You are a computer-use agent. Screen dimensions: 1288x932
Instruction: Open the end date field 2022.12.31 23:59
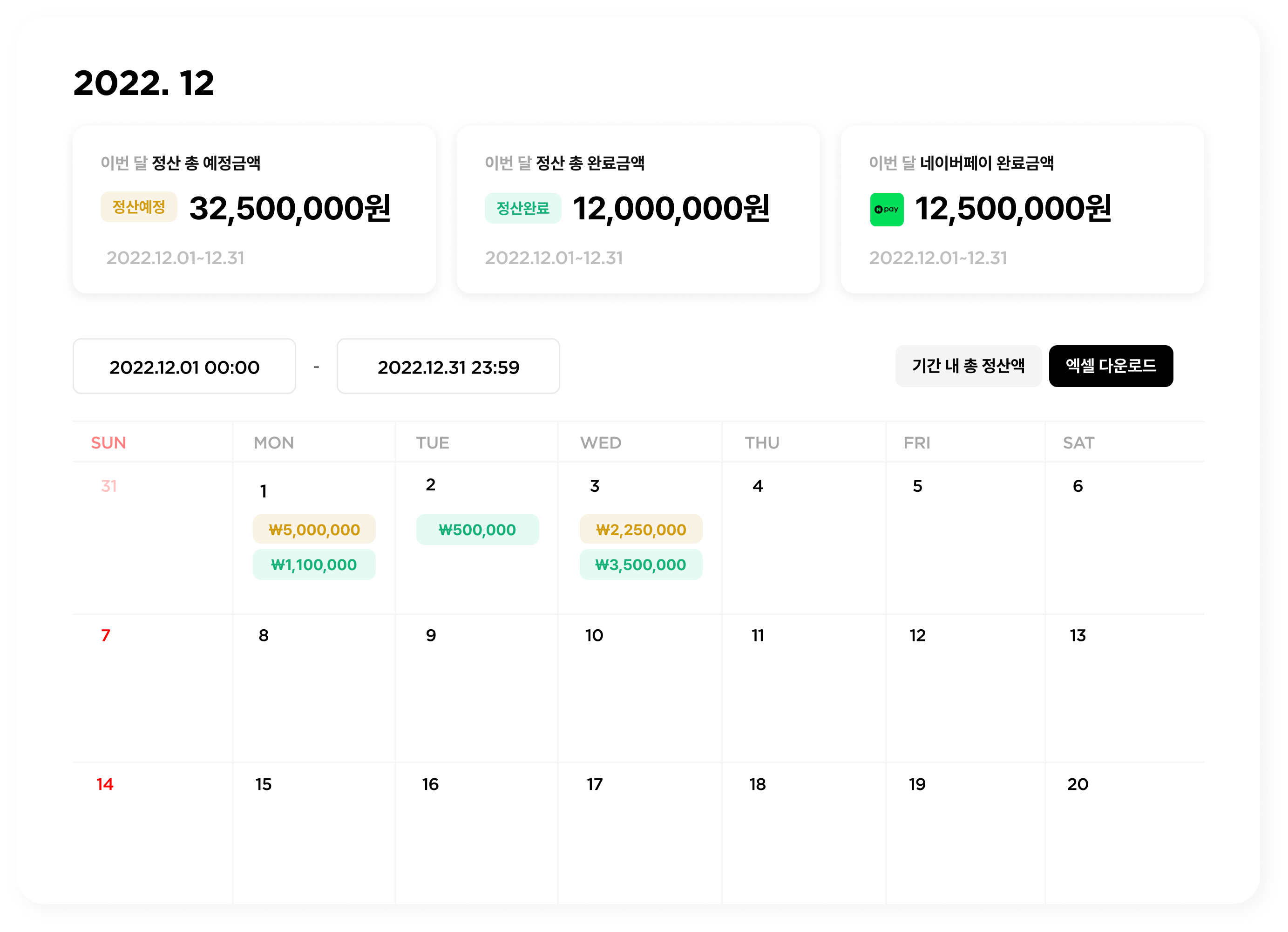click(448, 367)
